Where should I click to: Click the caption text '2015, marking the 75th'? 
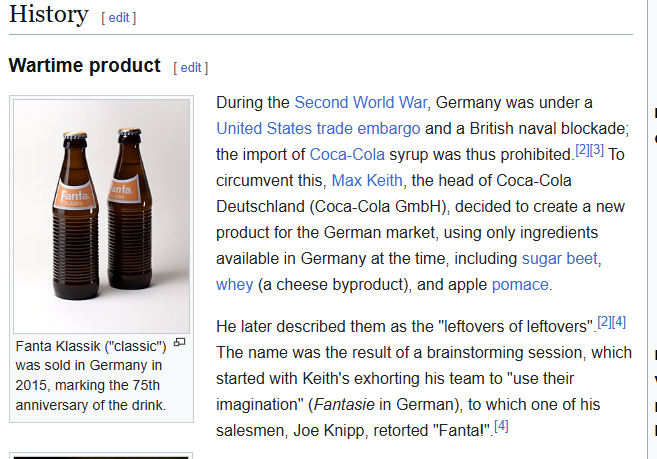coord(88,385)
